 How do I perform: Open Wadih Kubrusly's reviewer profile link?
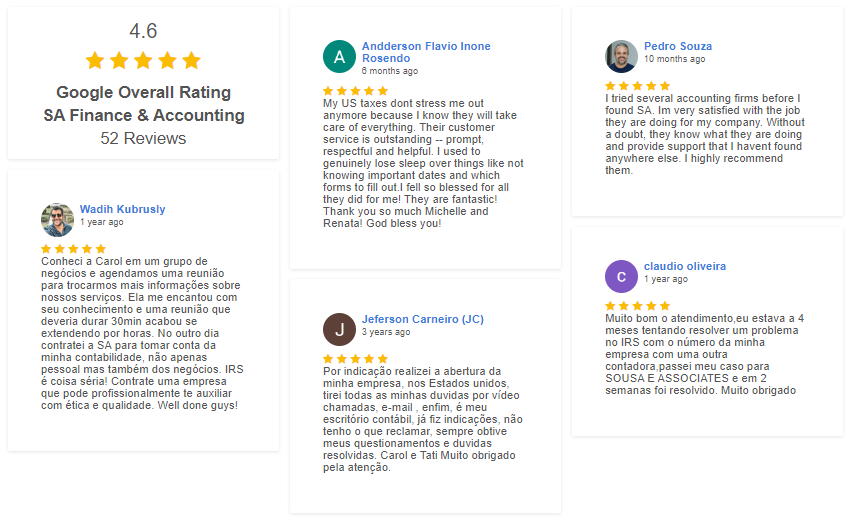[122, 210]
